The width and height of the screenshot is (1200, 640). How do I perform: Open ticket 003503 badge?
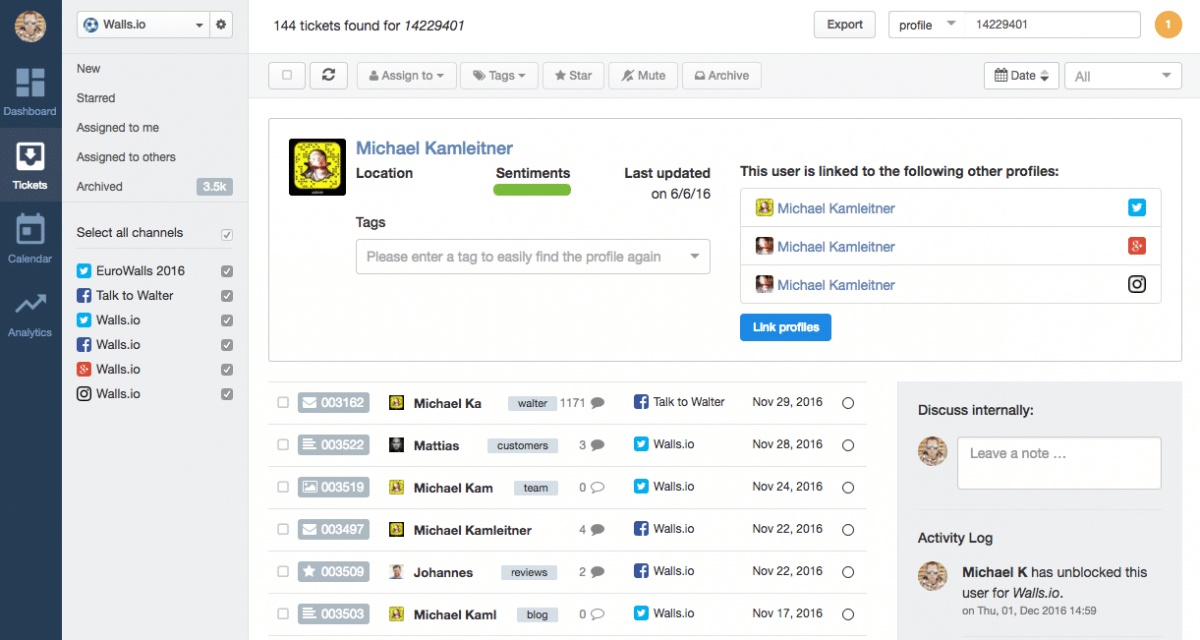(x=333, y=614)
